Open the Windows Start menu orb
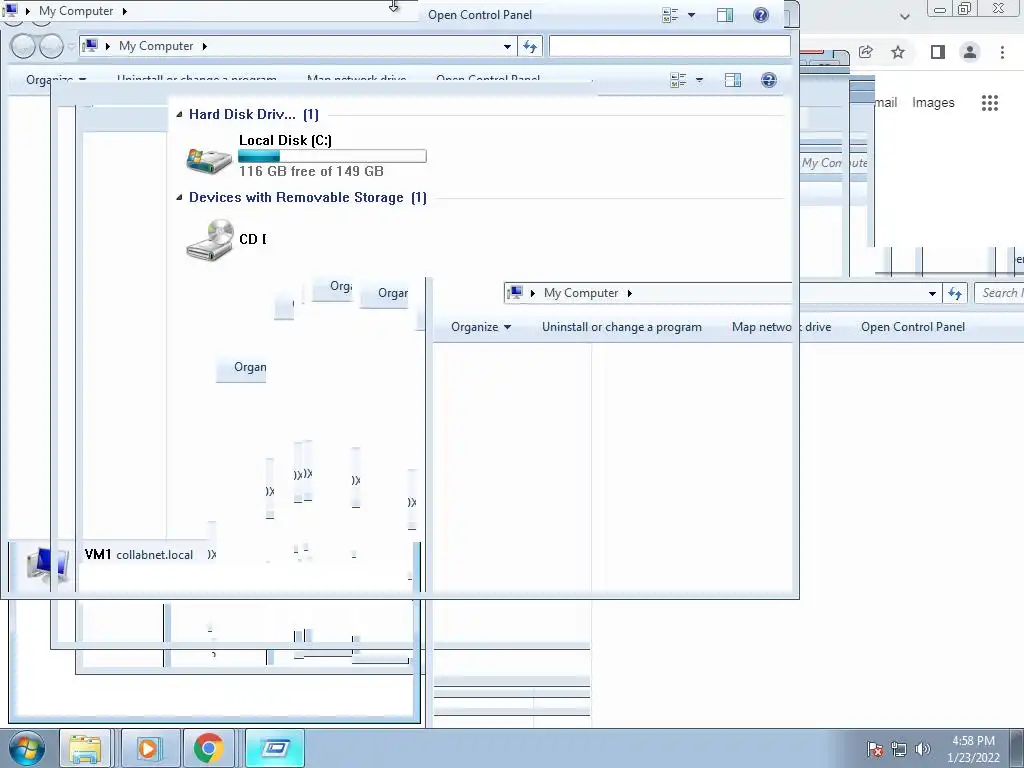This screenshot has height=768, width=1024. point(27,748)
